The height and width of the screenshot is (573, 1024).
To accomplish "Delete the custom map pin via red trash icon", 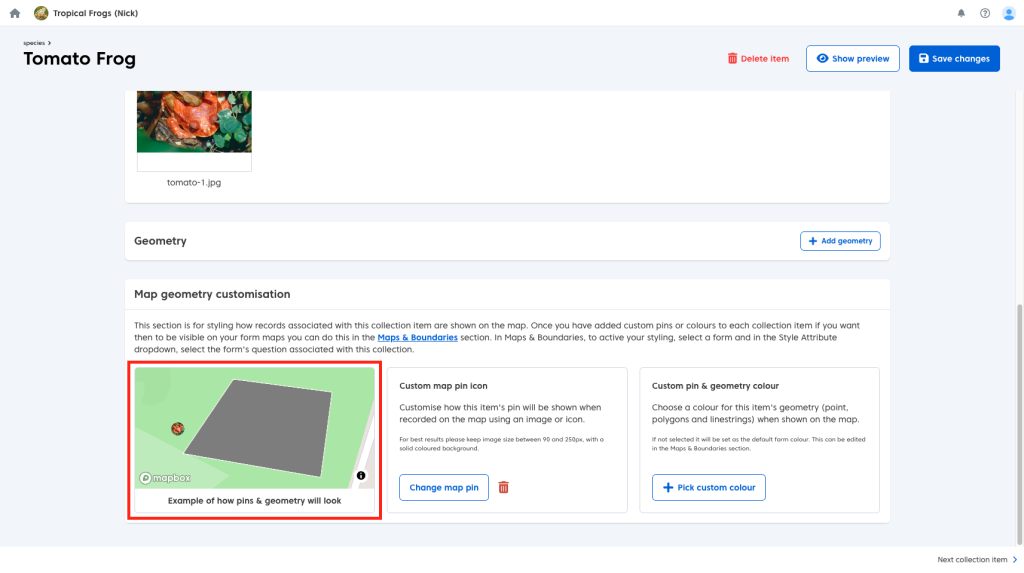I will pyautogui.click(x=503, y=487).
